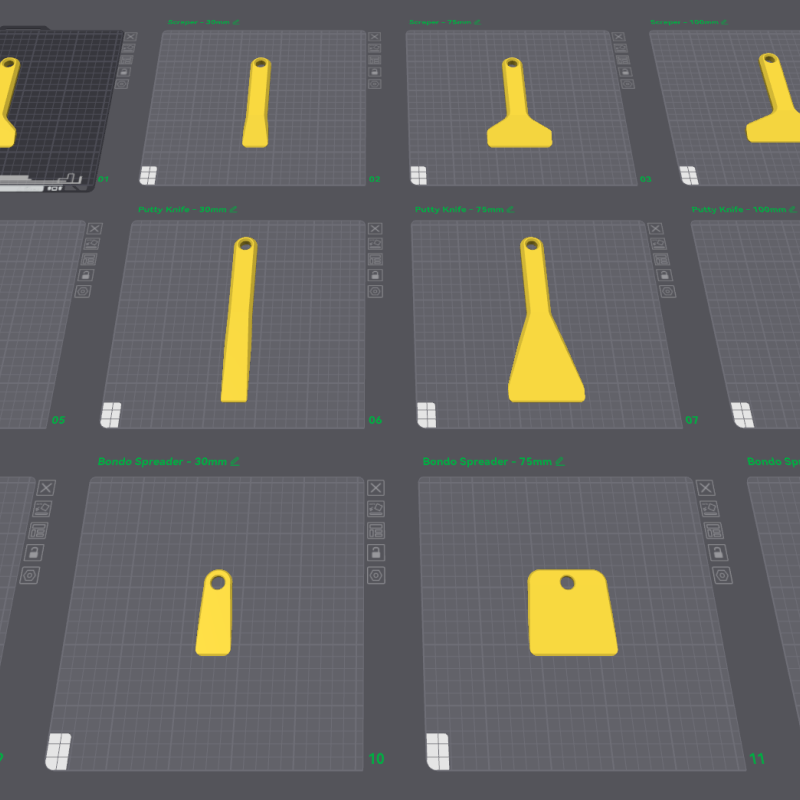Select the Bondo Spreader 75mm model
Image resolution: width=800 pixels, height=800 pixels.
tap(571, 613)
